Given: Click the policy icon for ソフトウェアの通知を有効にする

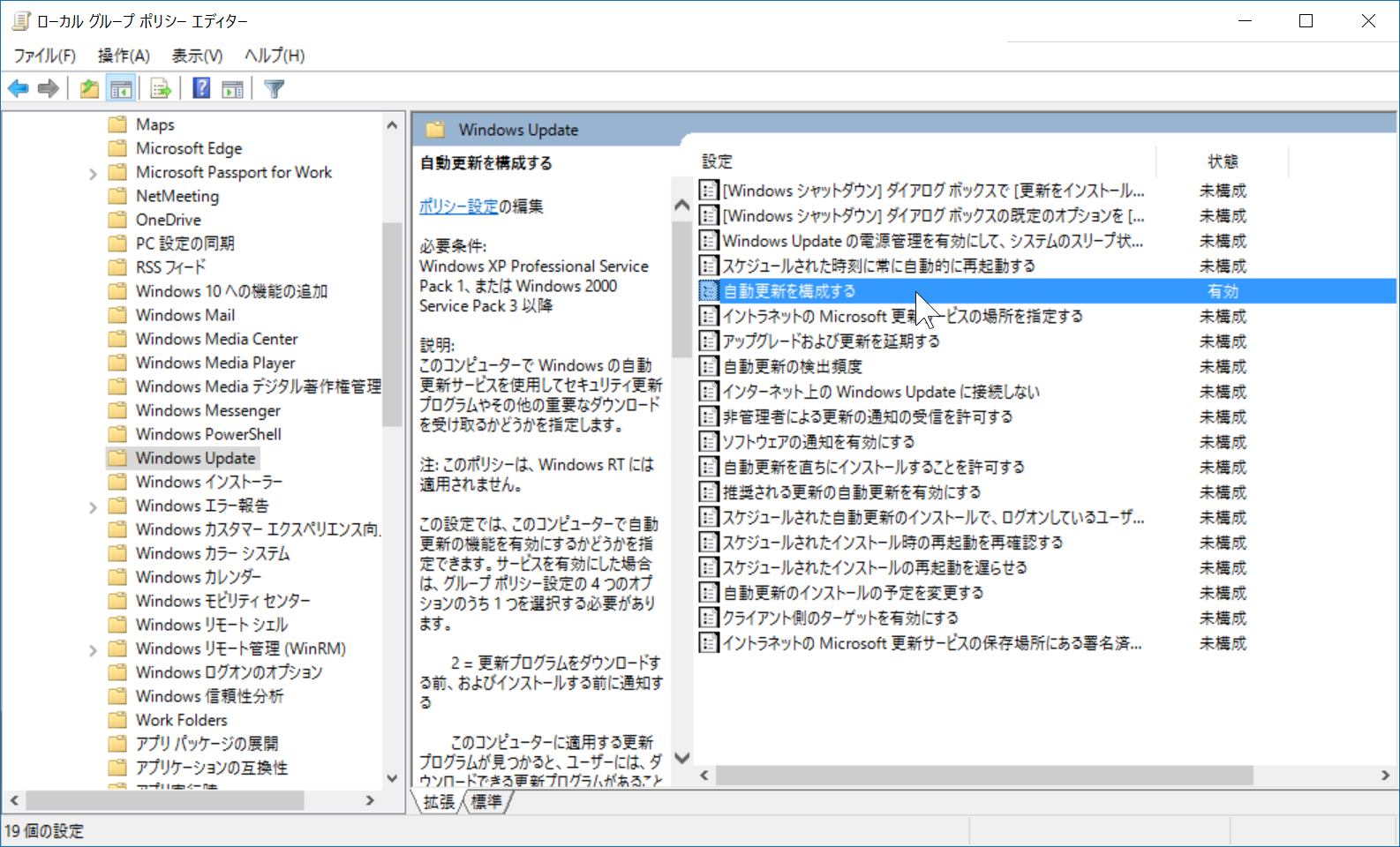Looking at the screenshot, I should point(708,441).
